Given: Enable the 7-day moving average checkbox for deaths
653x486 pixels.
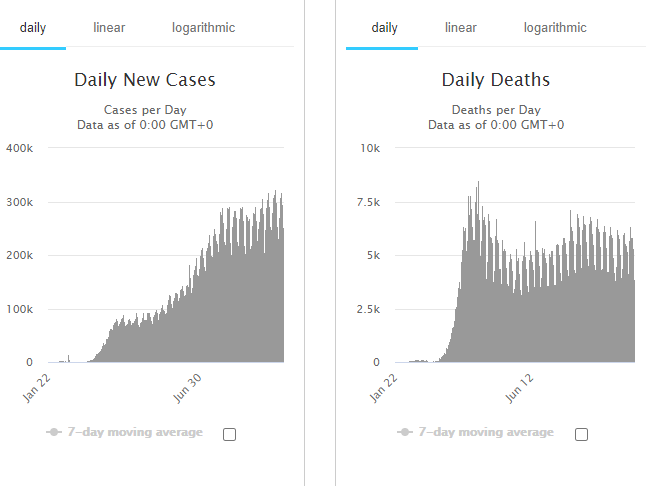Looking at the screenshot, I should [x=582, y=434].
